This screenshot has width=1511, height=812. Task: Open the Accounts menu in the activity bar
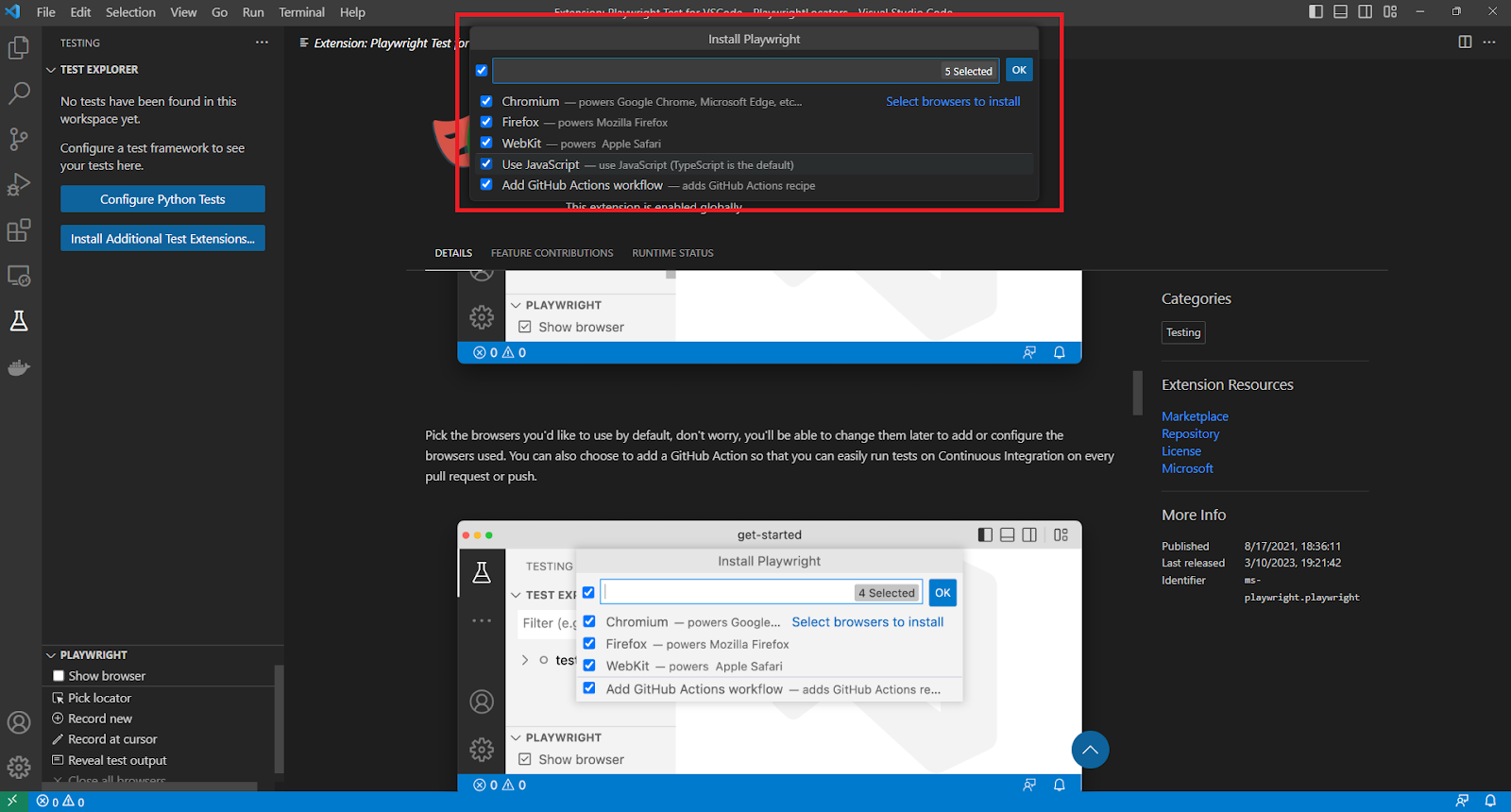(x=19, y=722)
